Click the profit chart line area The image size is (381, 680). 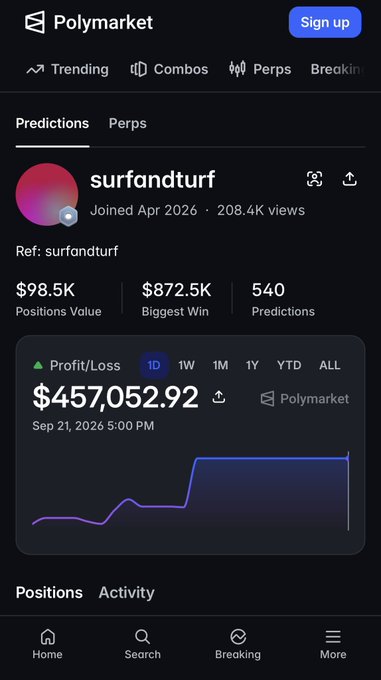(x=190, y=491)
